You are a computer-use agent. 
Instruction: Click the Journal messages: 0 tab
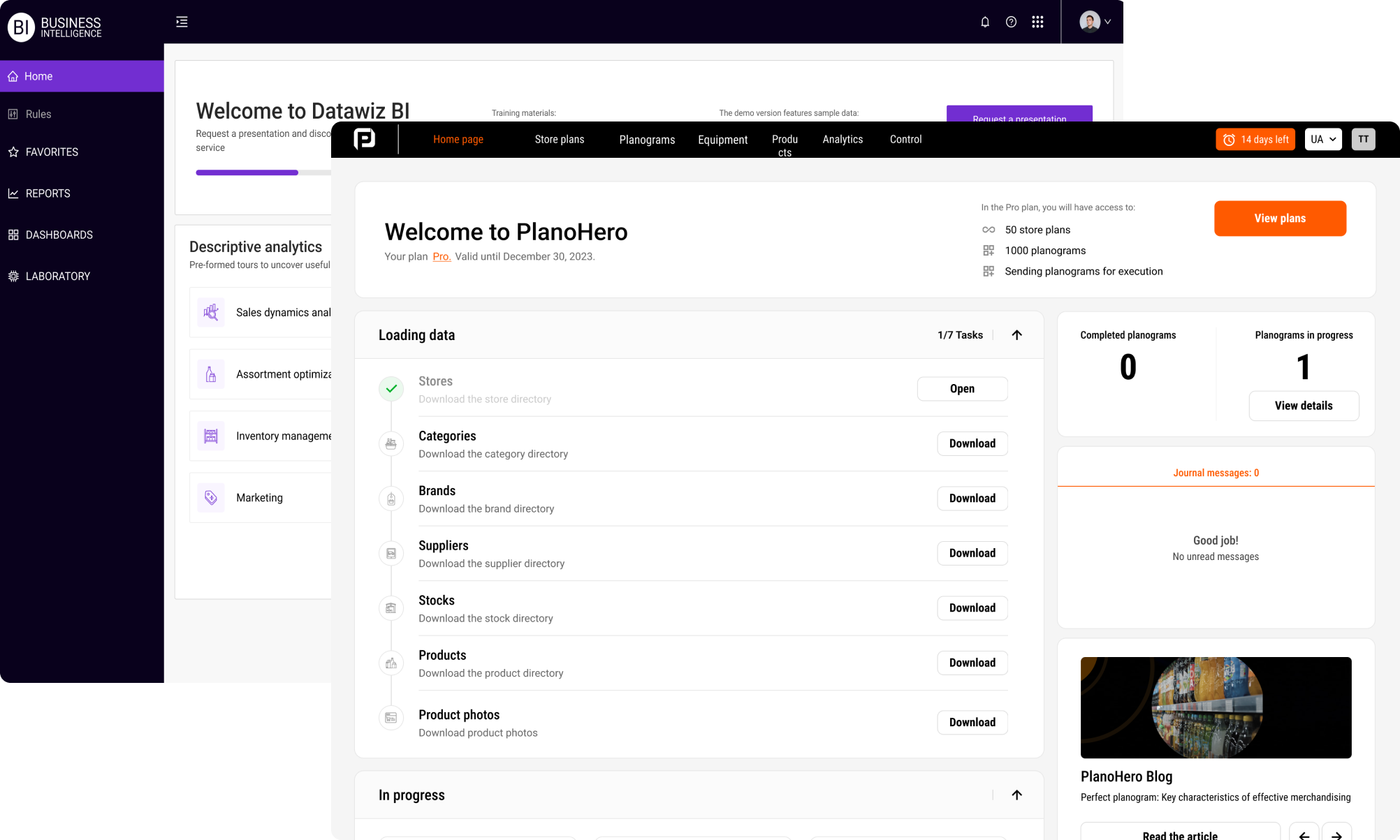(x=1216, y=473)
